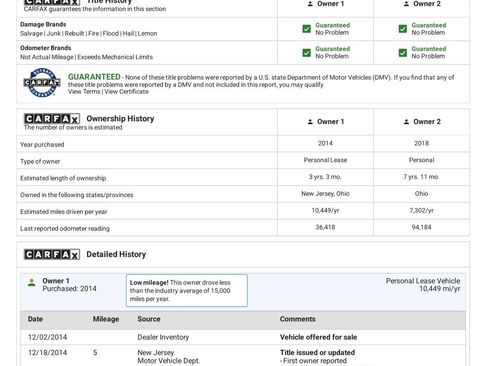Click the 7,302/yr miles cell
The width and height of the screenshot is (488, 366).
click(421, 211)
